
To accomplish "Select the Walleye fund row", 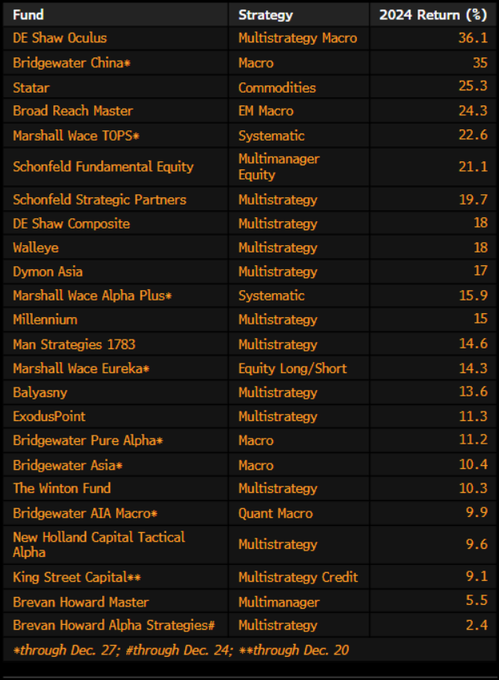I will click(250, 248).
